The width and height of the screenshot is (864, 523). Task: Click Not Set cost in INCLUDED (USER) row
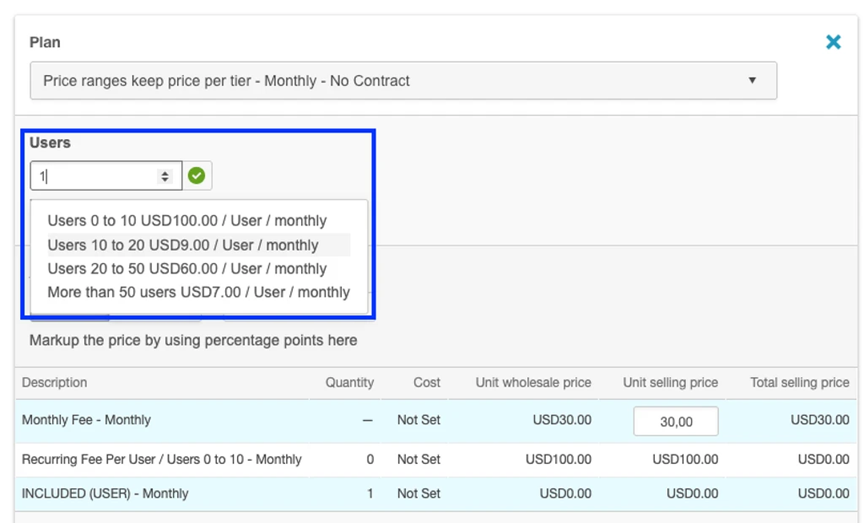point(419,493)
